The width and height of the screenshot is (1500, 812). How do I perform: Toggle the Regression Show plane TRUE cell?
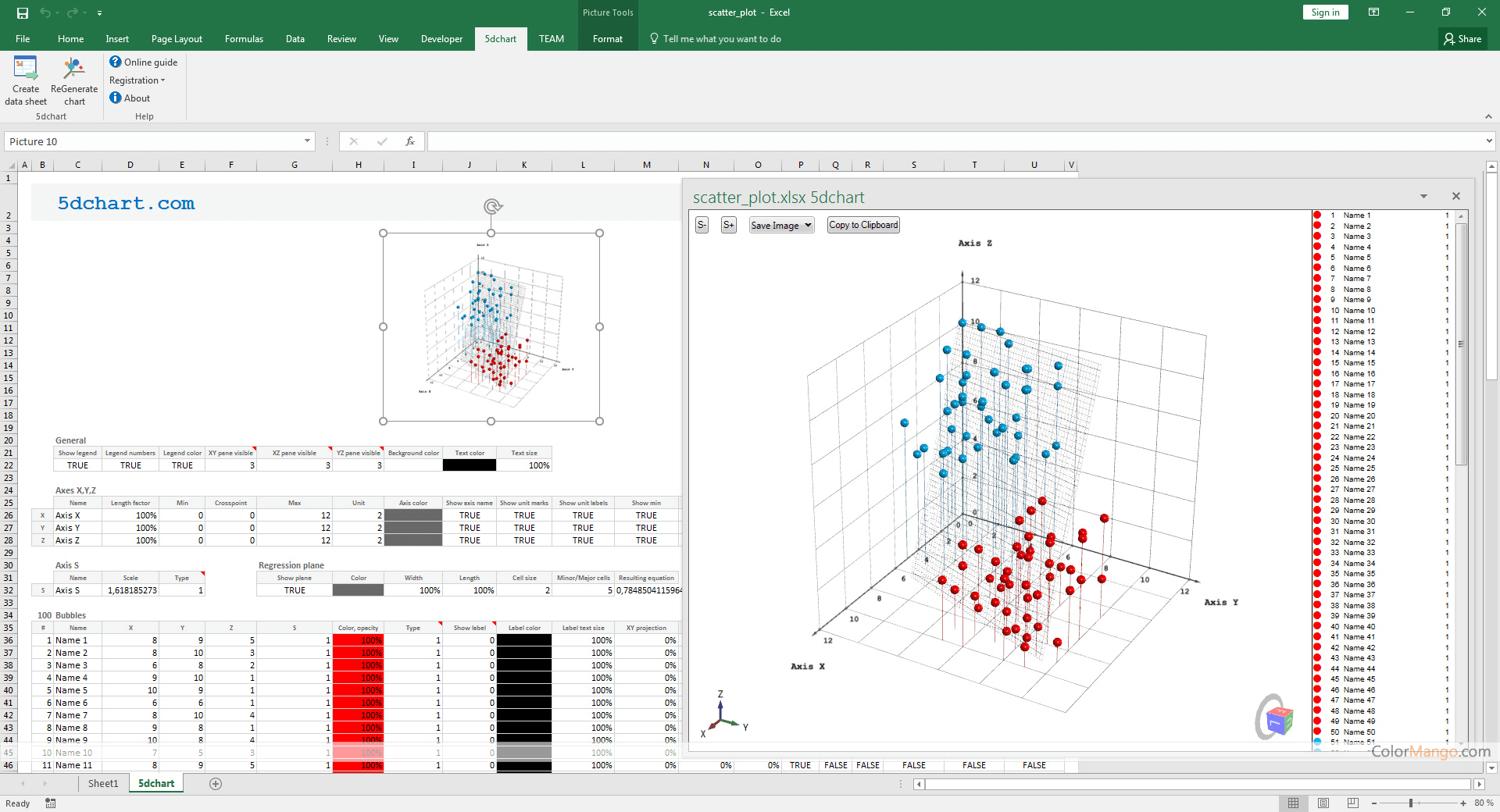point(295,590)
